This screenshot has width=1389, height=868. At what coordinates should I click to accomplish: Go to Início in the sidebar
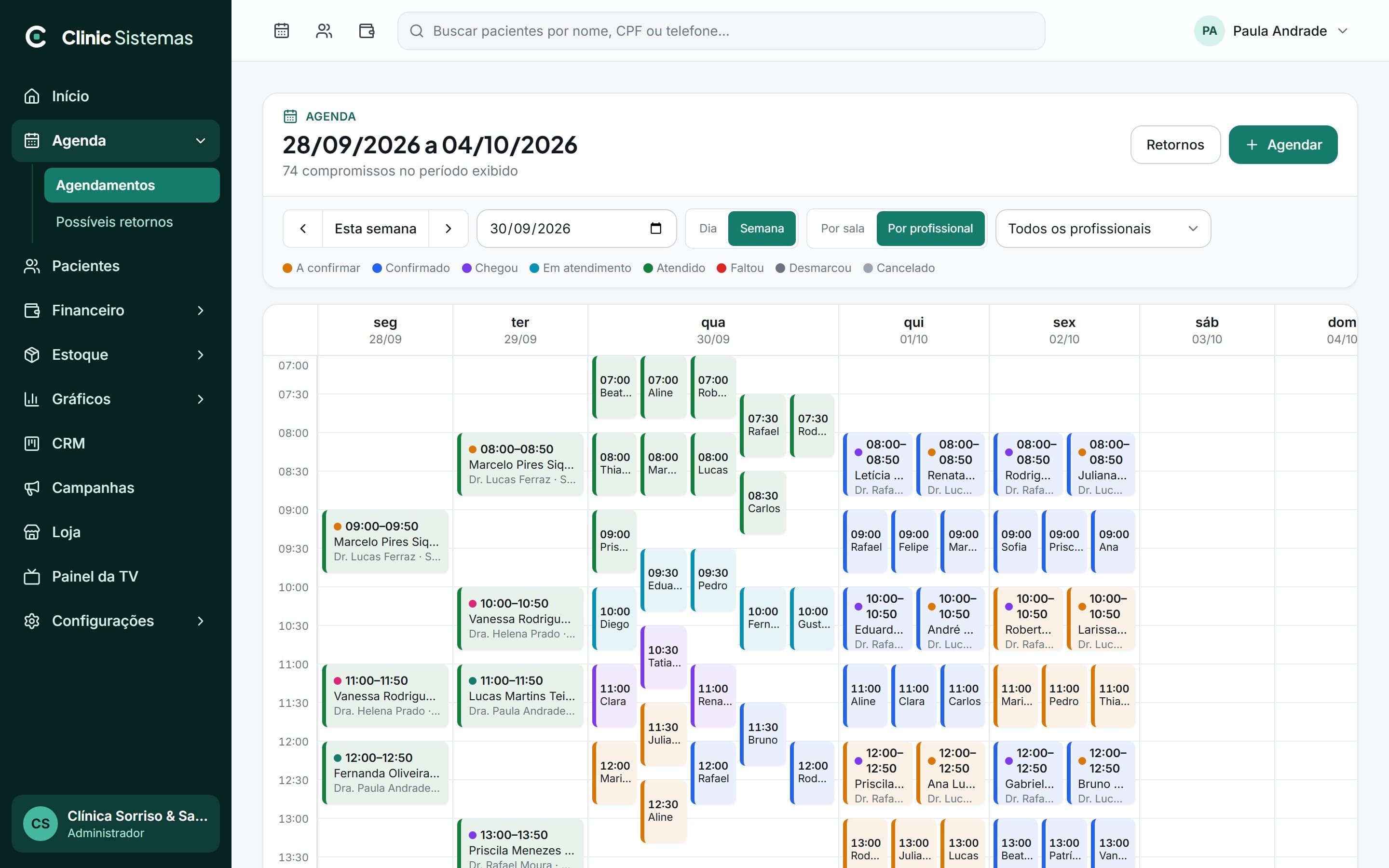115,96
